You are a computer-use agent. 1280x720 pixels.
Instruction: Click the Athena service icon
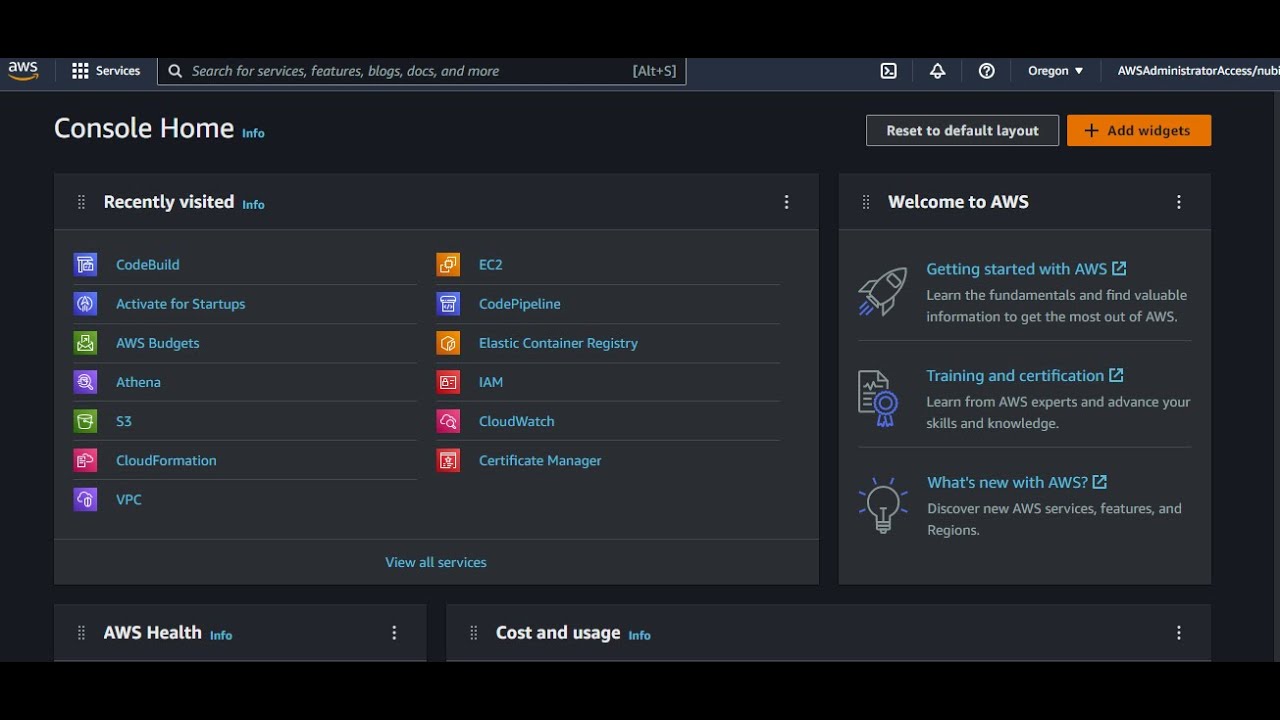(x=85, y=382)
